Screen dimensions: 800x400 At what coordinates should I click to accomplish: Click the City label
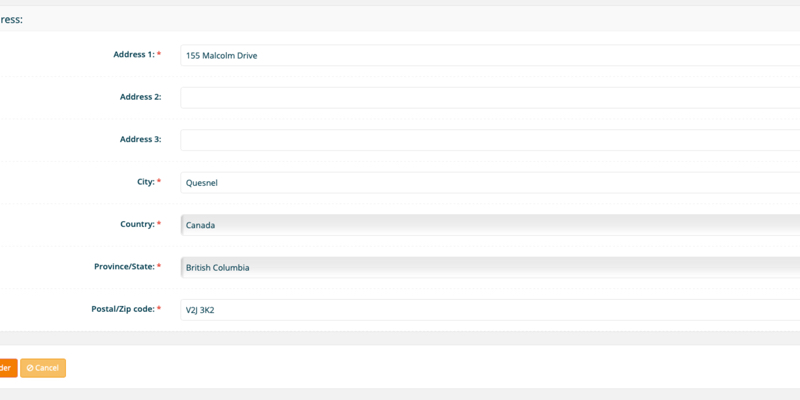click(149, 181)
